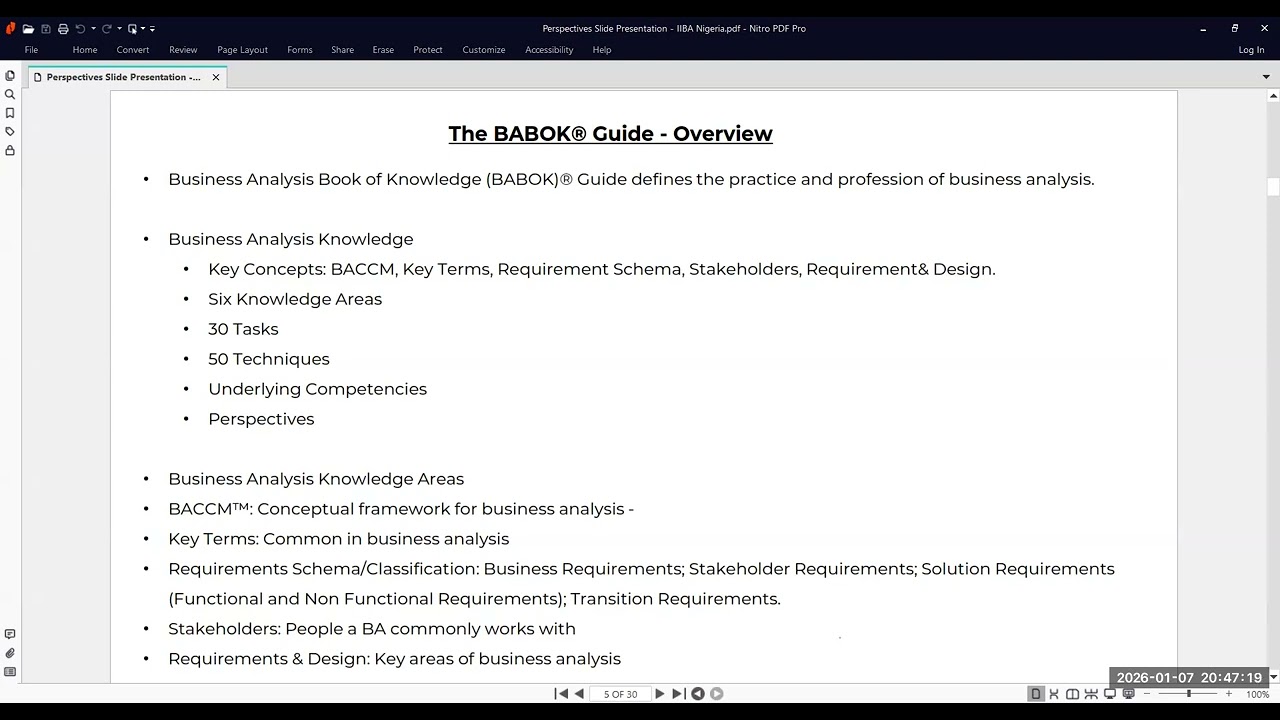Redo using the redo arrow icon
The width and height of the screenshot is (1280, 720).
coord(106,29)
